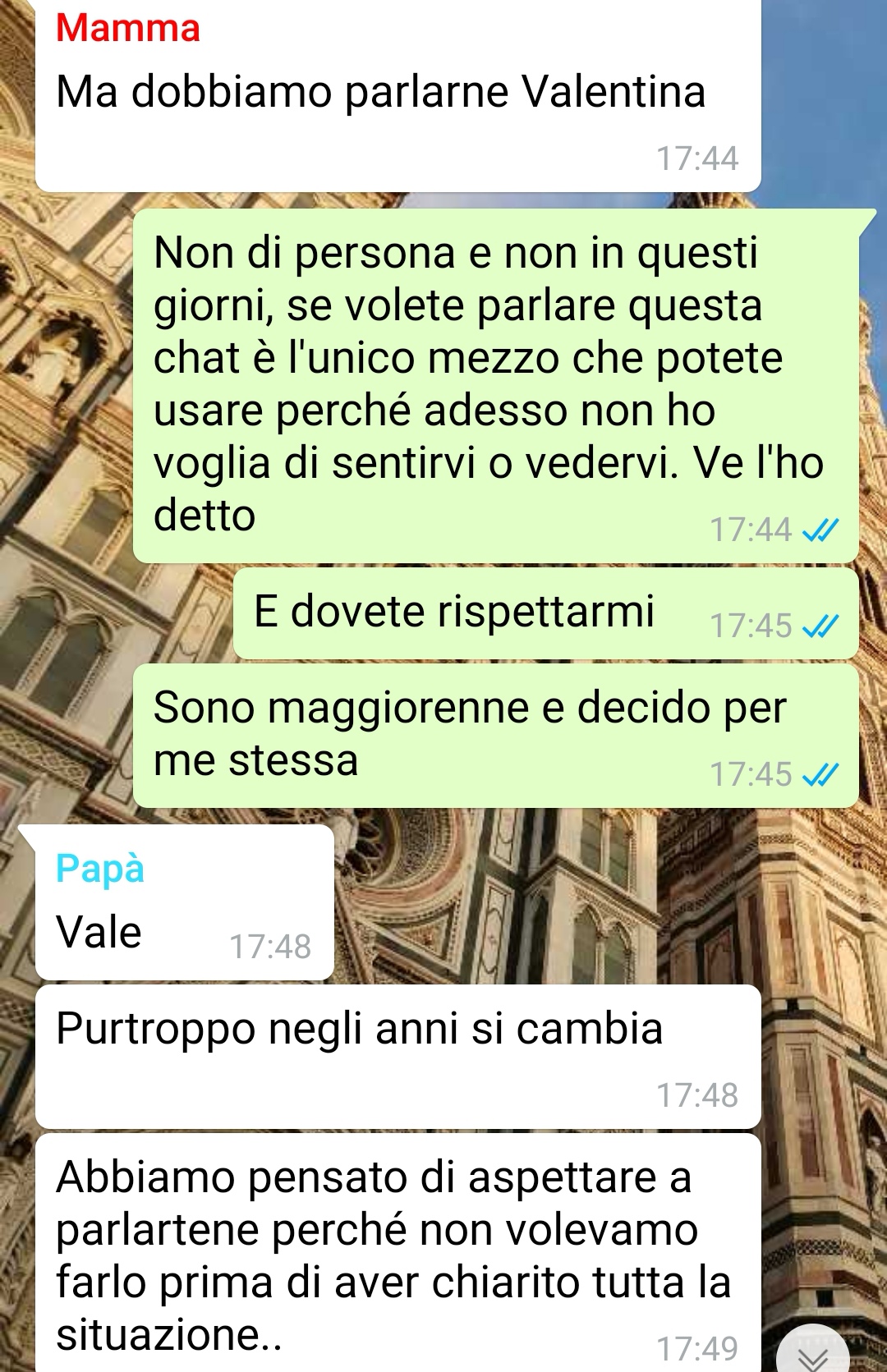
Task: Tap the 17:45 time on 'E dovete rispettarmi'
Action: point(751,626)
